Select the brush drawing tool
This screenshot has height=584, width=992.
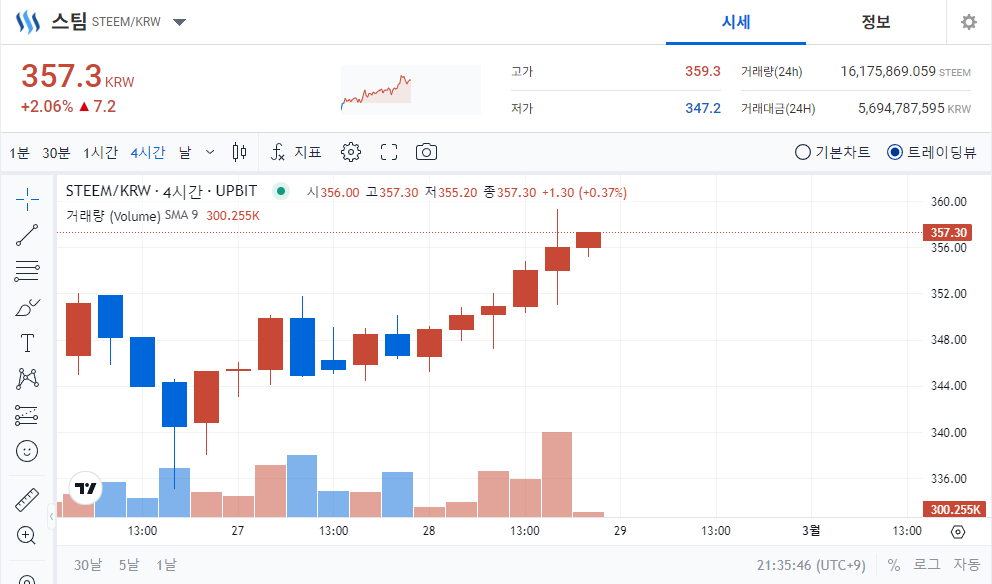point(27,308)
